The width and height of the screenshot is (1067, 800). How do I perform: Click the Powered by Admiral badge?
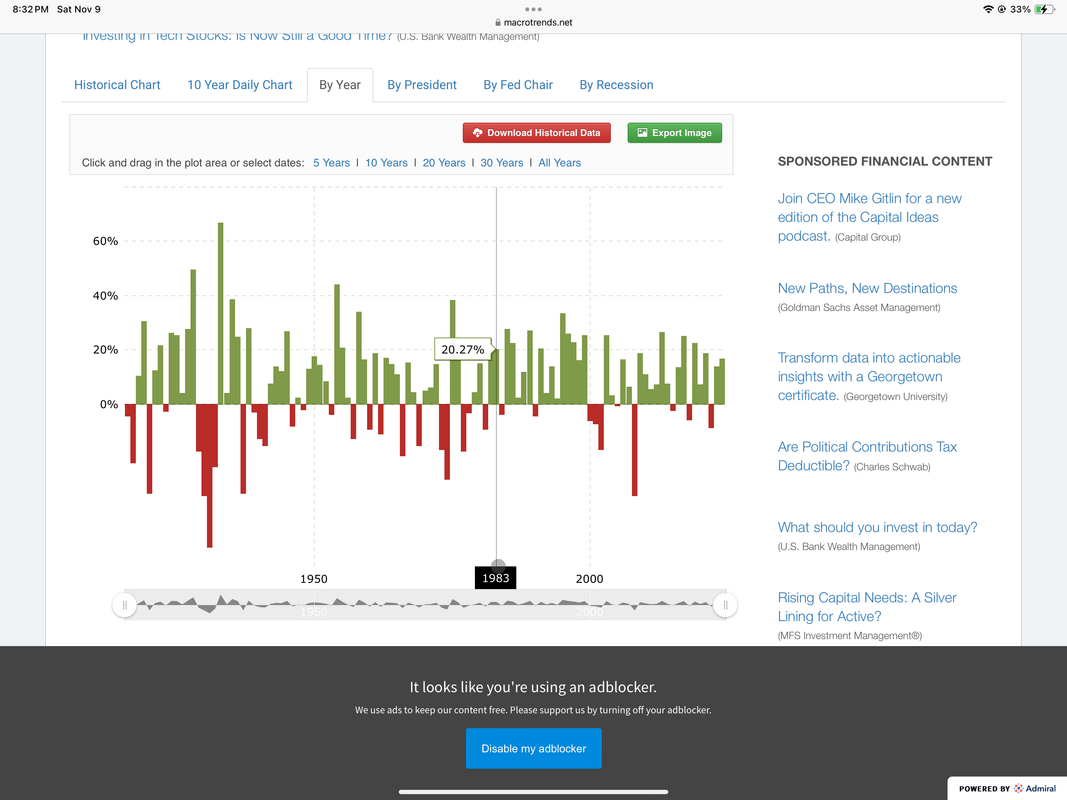pyautogui.click(x=1007, y=788)
